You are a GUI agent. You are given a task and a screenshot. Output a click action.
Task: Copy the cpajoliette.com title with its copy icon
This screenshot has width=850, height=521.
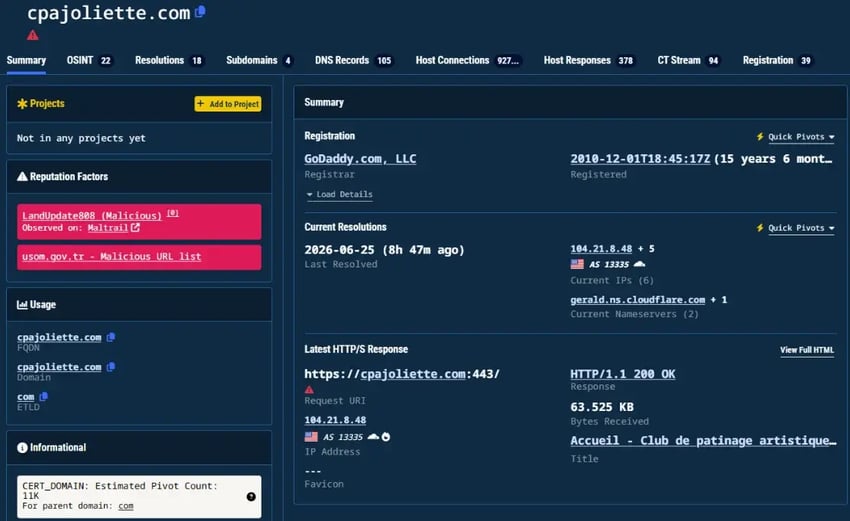pos(200,11)
